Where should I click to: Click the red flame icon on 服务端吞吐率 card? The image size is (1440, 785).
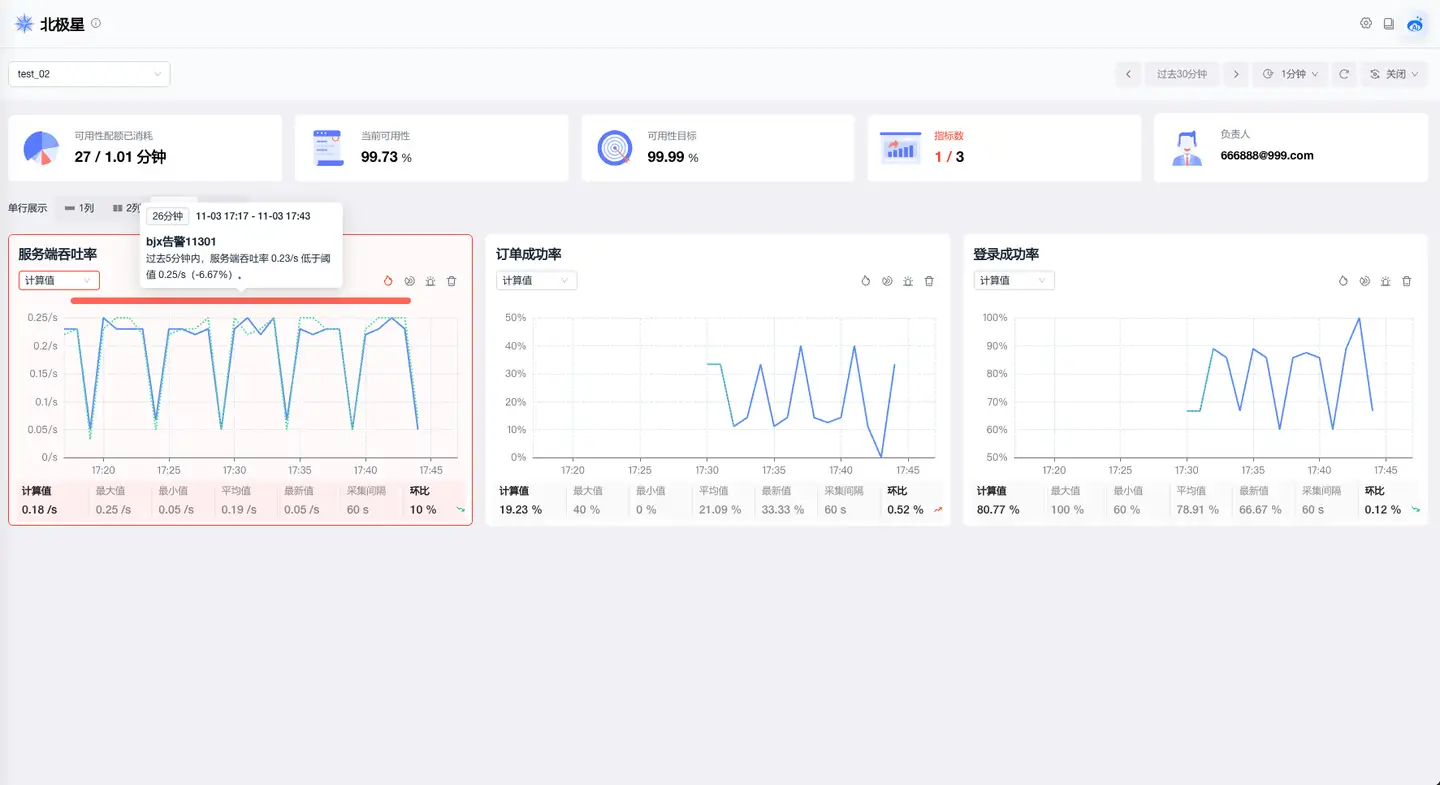pos(388,281)
